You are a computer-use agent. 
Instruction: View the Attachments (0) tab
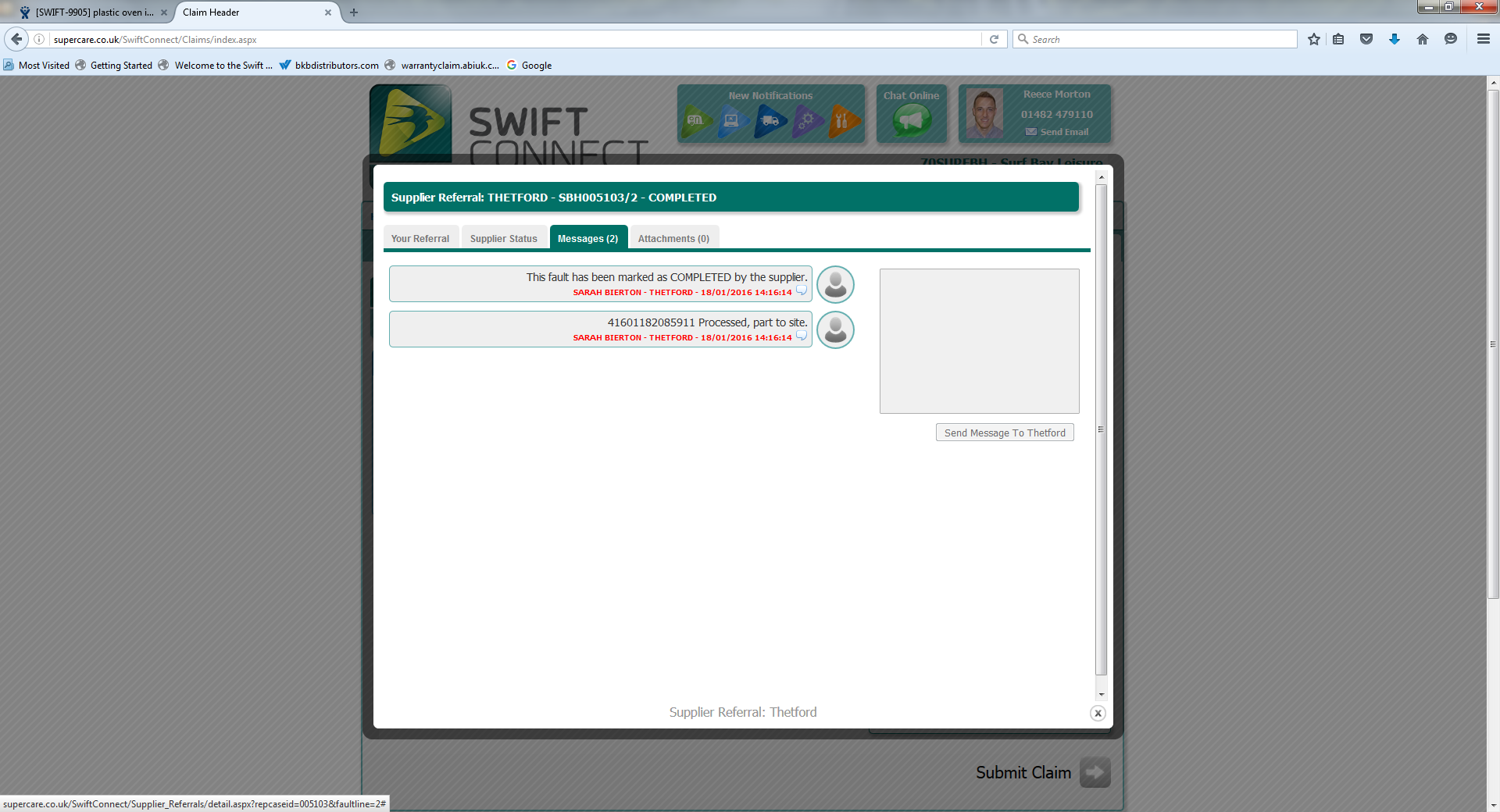[x=674, y=238]
